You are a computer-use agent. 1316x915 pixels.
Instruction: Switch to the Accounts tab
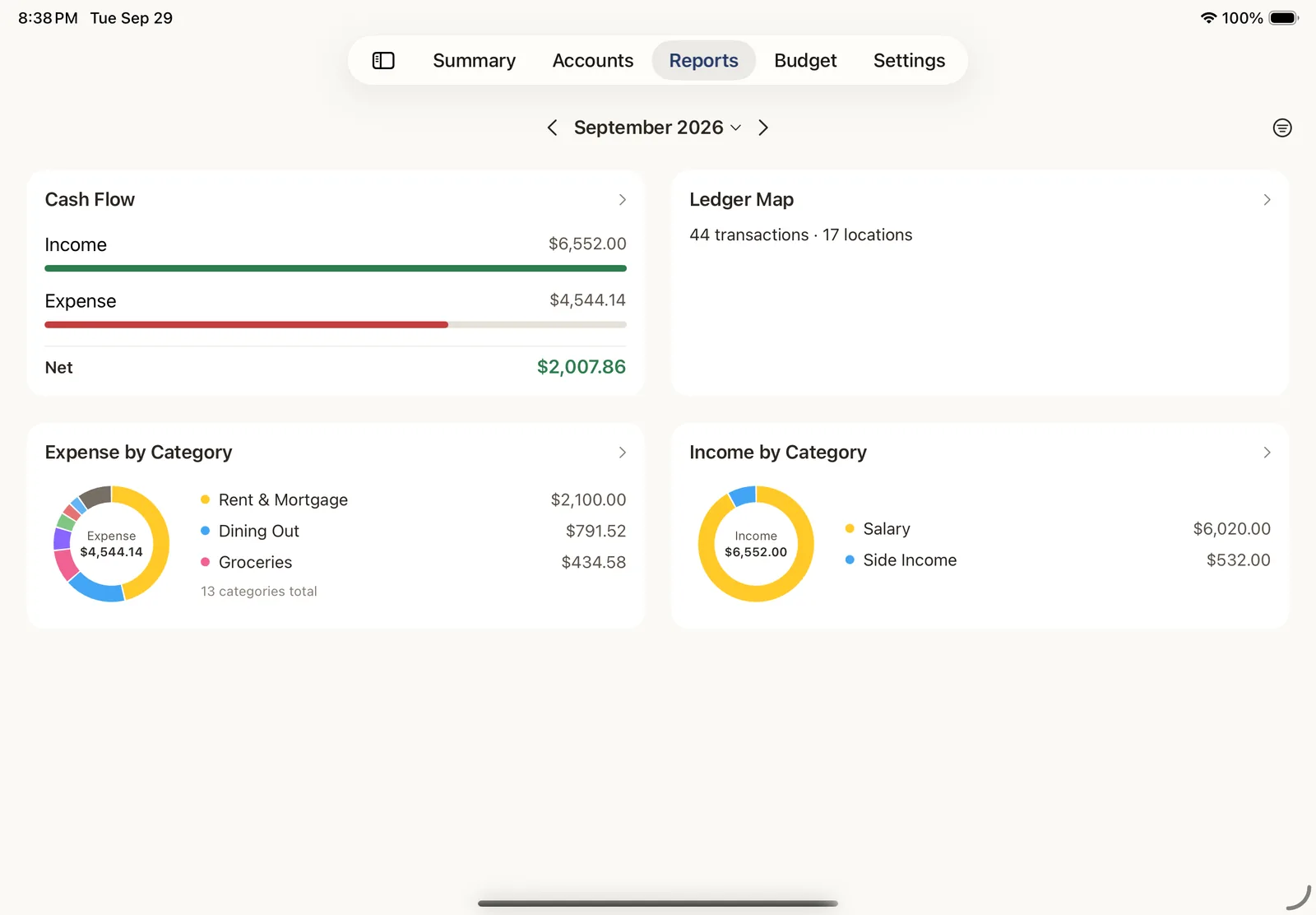pyautogui.click(x=593, y=60)
